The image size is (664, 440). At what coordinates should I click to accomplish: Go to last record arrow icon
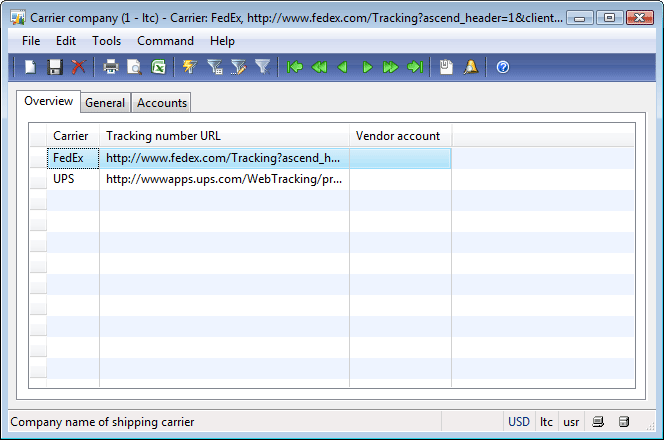pos(415,67)
